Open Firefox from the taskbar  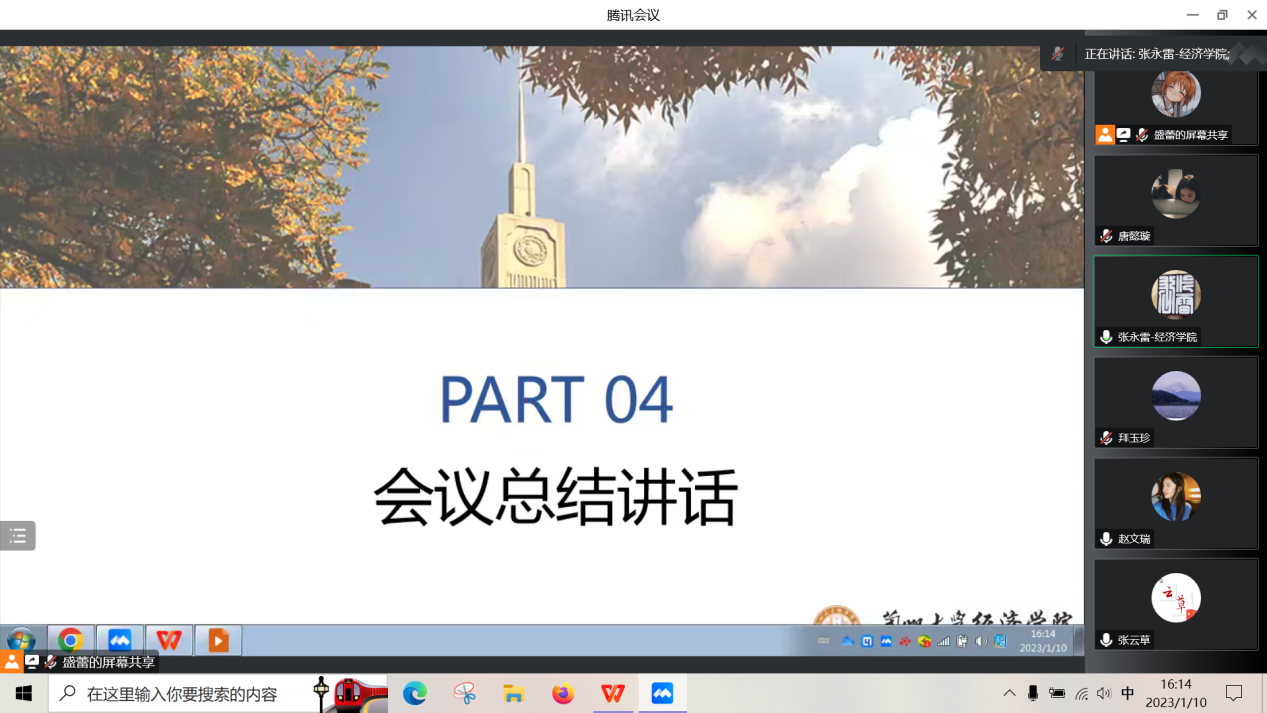563,693
